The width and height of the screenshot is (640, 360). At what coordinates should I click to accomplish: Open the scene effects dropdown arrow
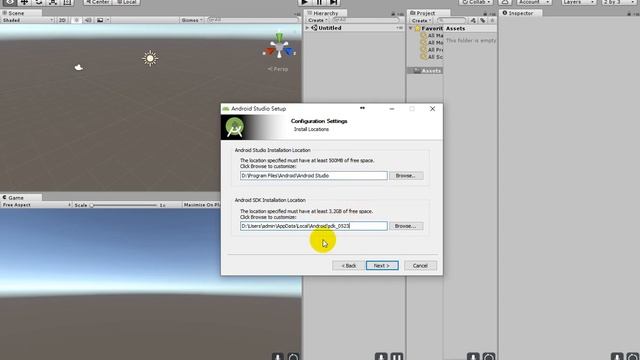click(x=108, y=20)
